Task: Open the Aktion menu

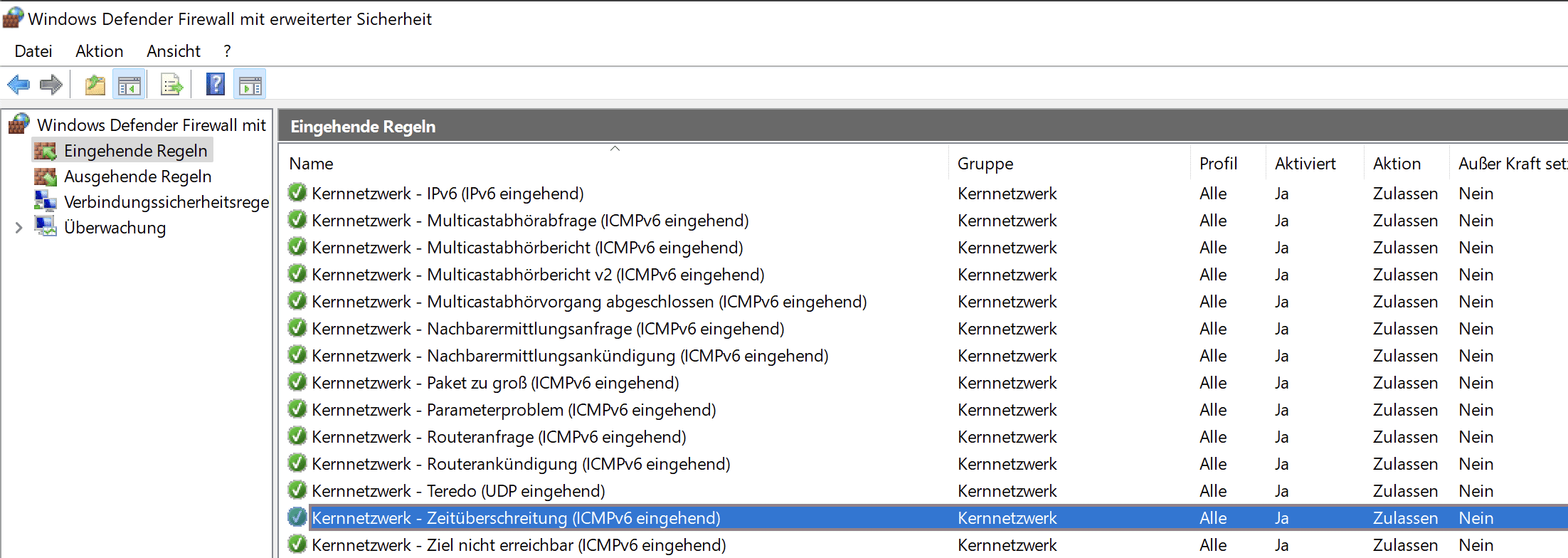Action: click(100, 51)
